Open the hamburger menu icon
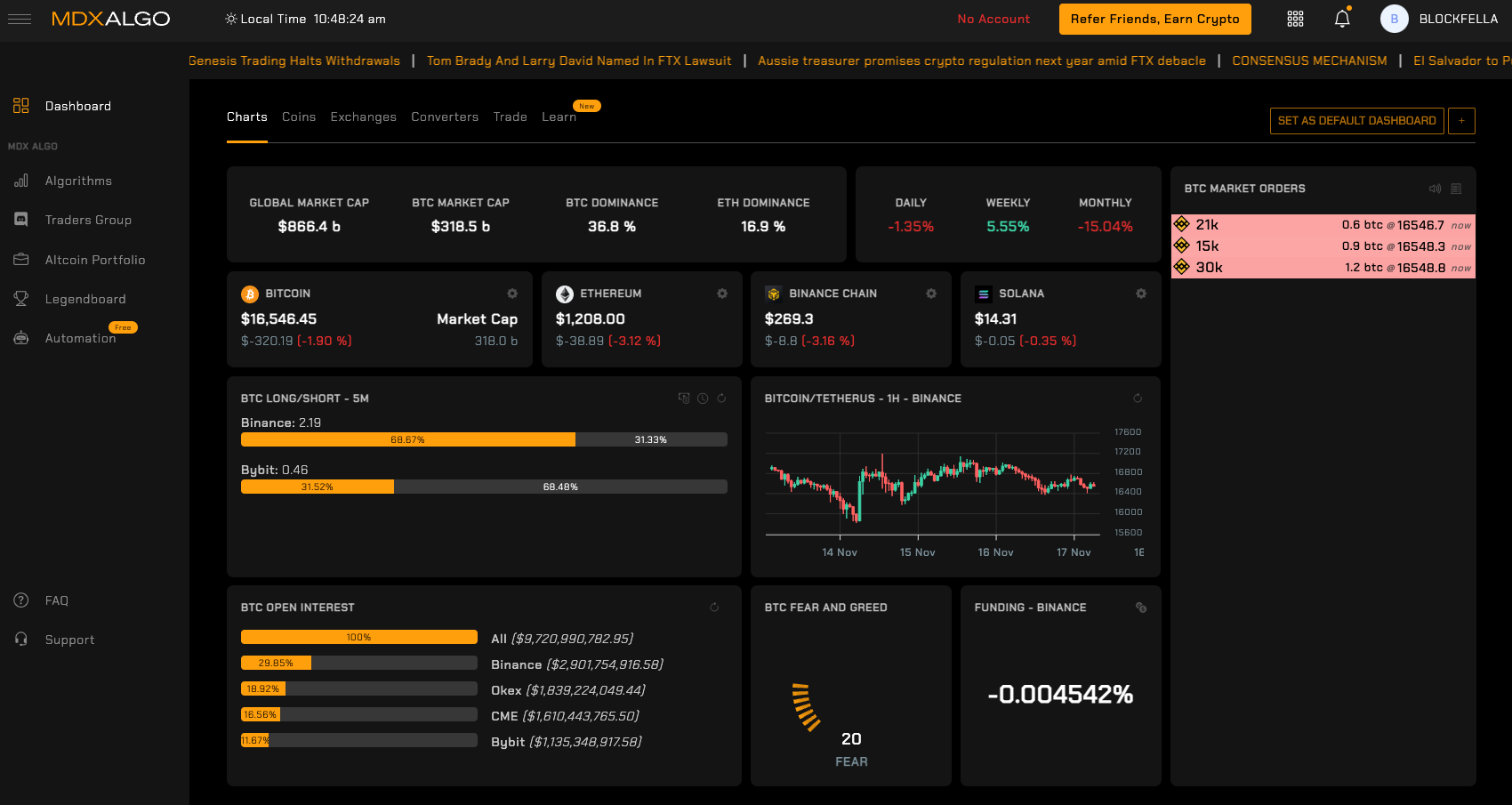1512x805 pixels. click(20, 19)
